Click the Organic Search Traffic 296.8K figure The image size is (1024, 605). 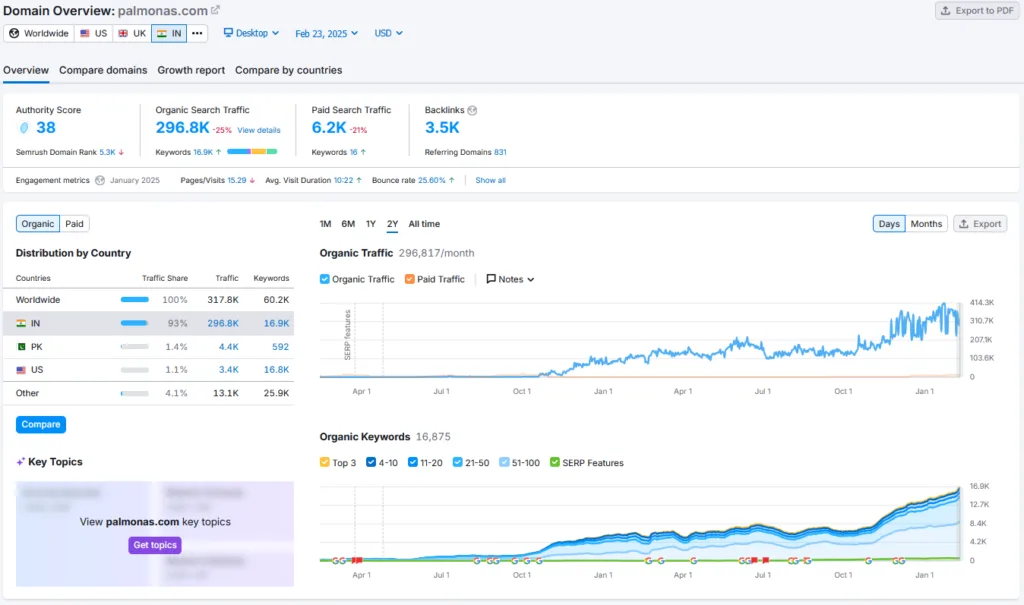click(182, 127)
